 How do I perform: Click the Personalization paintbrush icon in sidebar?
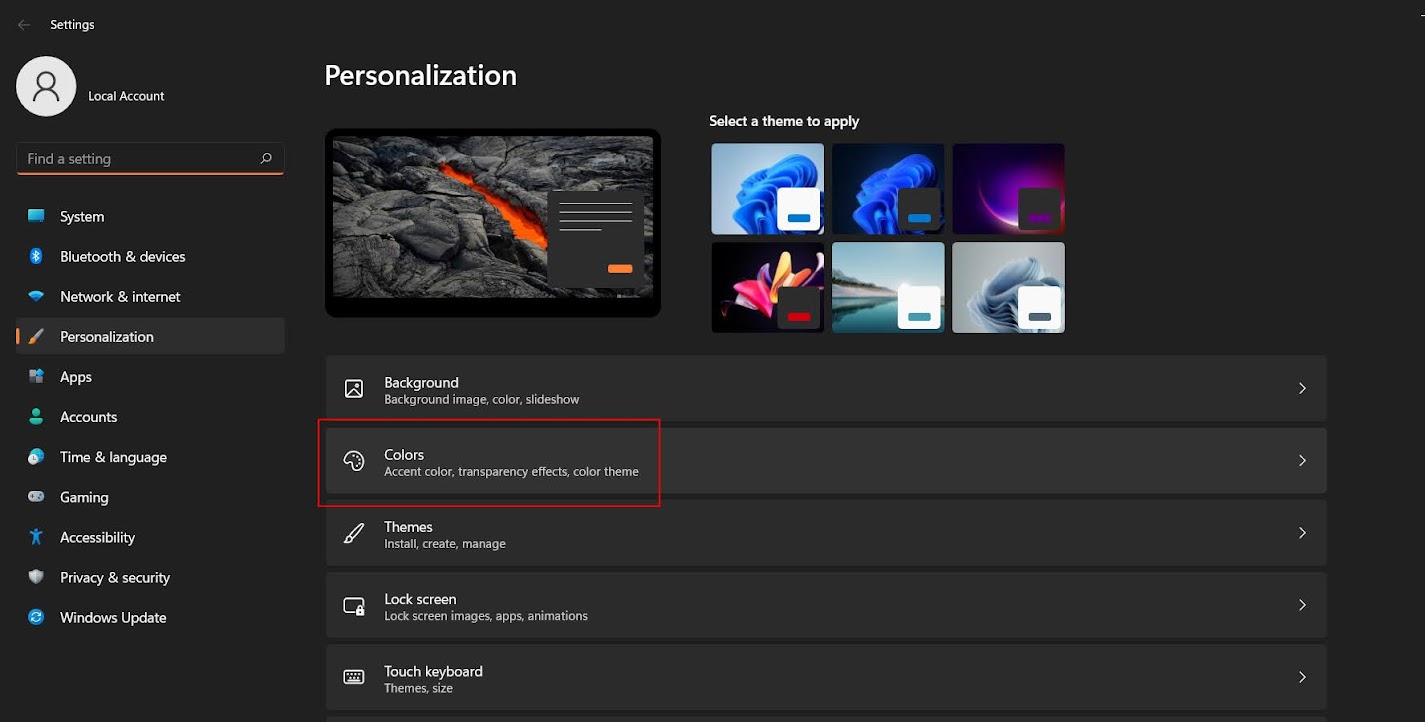click(36, 337)
